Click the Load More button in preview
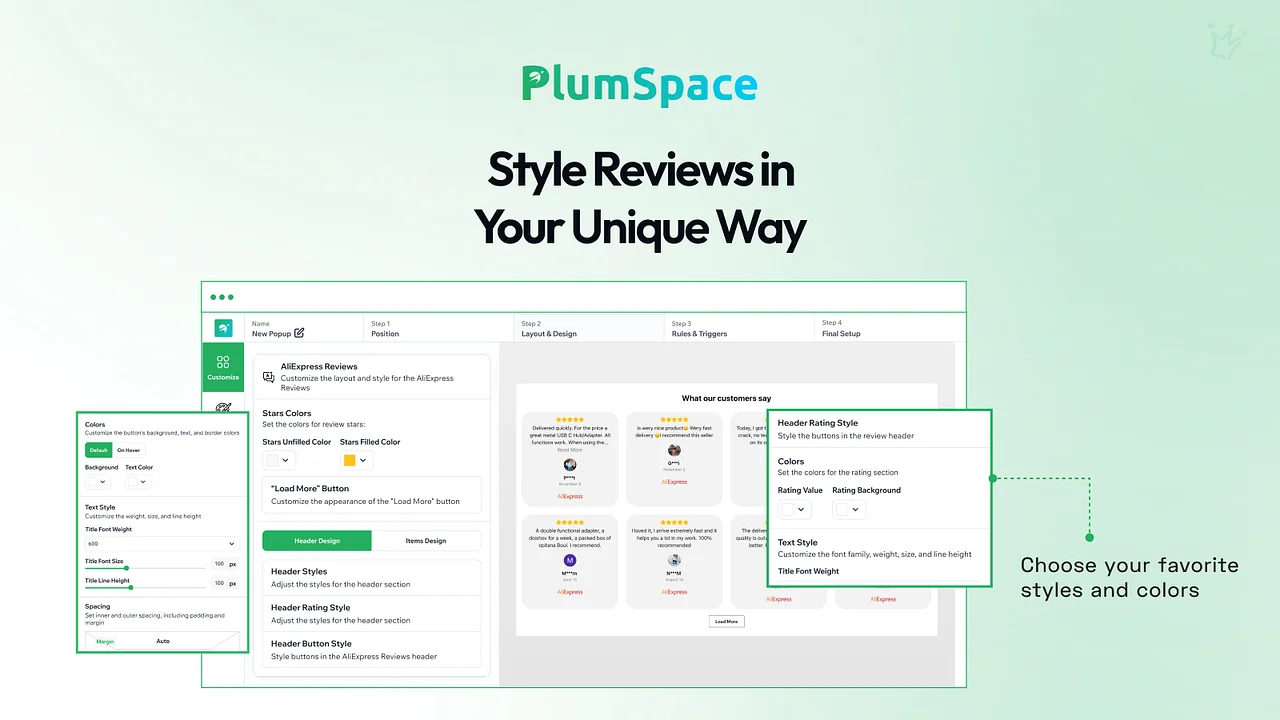Viewport: 1280px width, 720px height. 726,621
